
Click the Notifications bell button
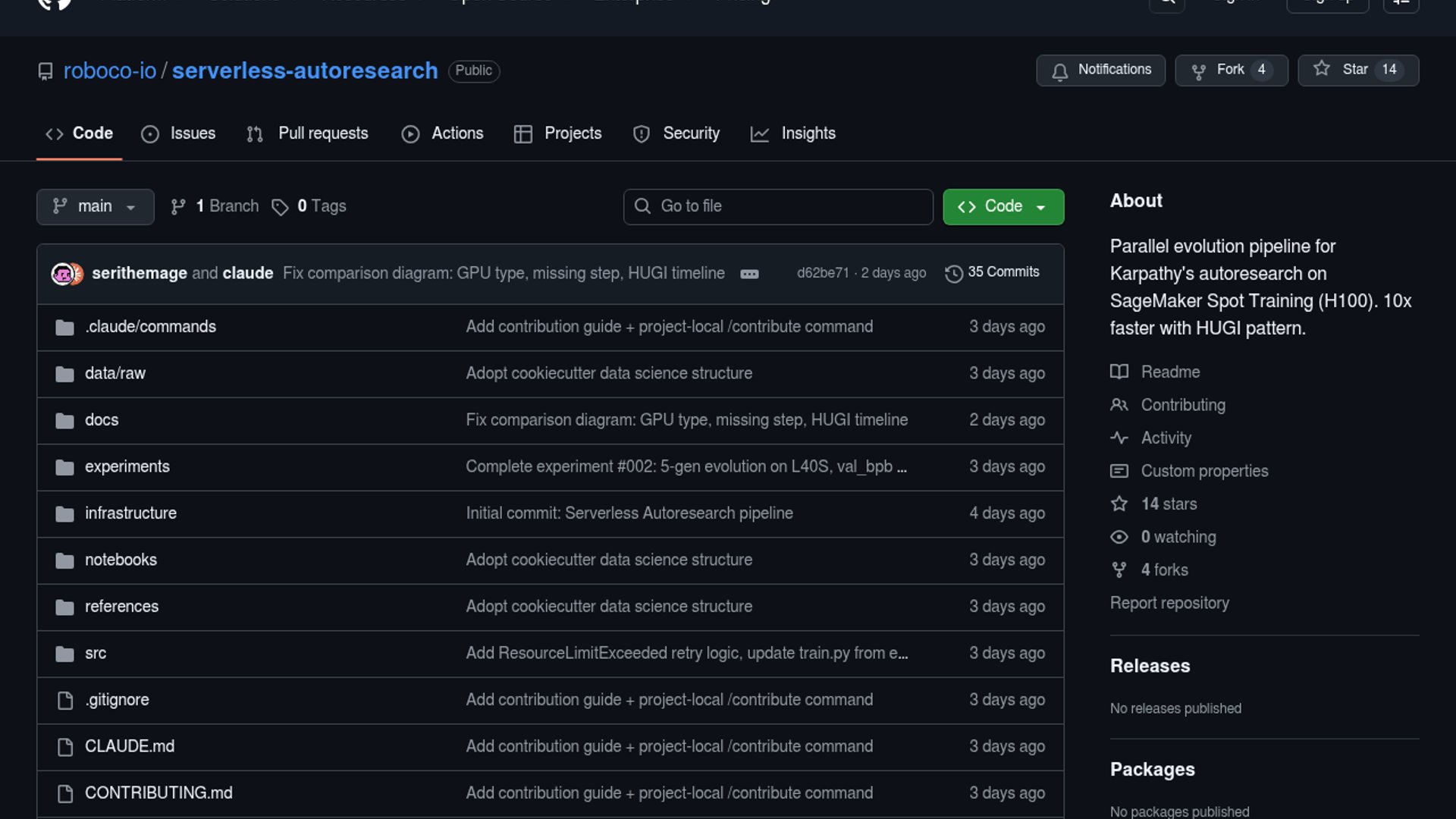(1100, 70)
